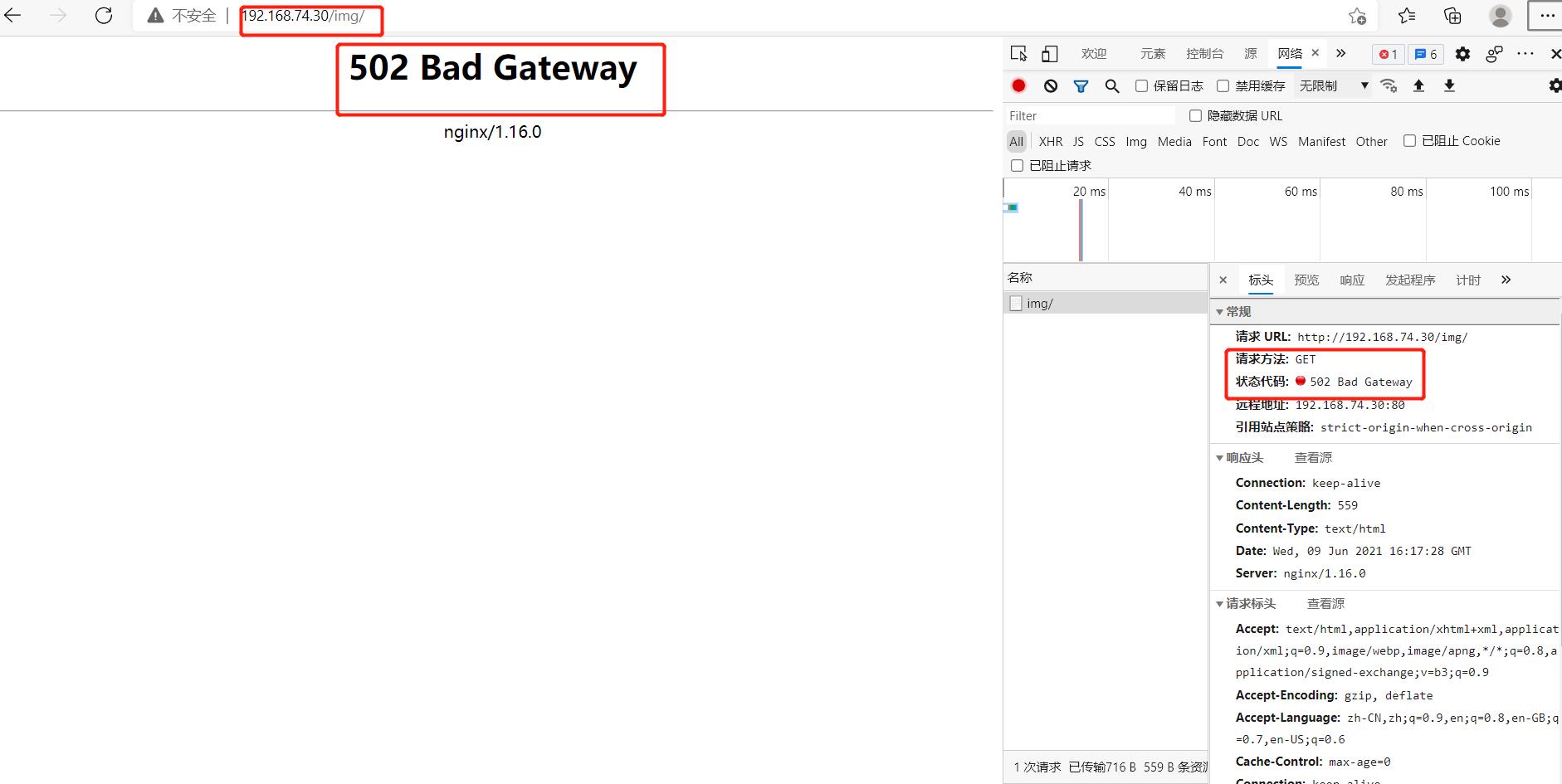The height and width of the screenshot is (784, 1562).
Task: Filter requests by Doc
Action: coord(1248,141)
